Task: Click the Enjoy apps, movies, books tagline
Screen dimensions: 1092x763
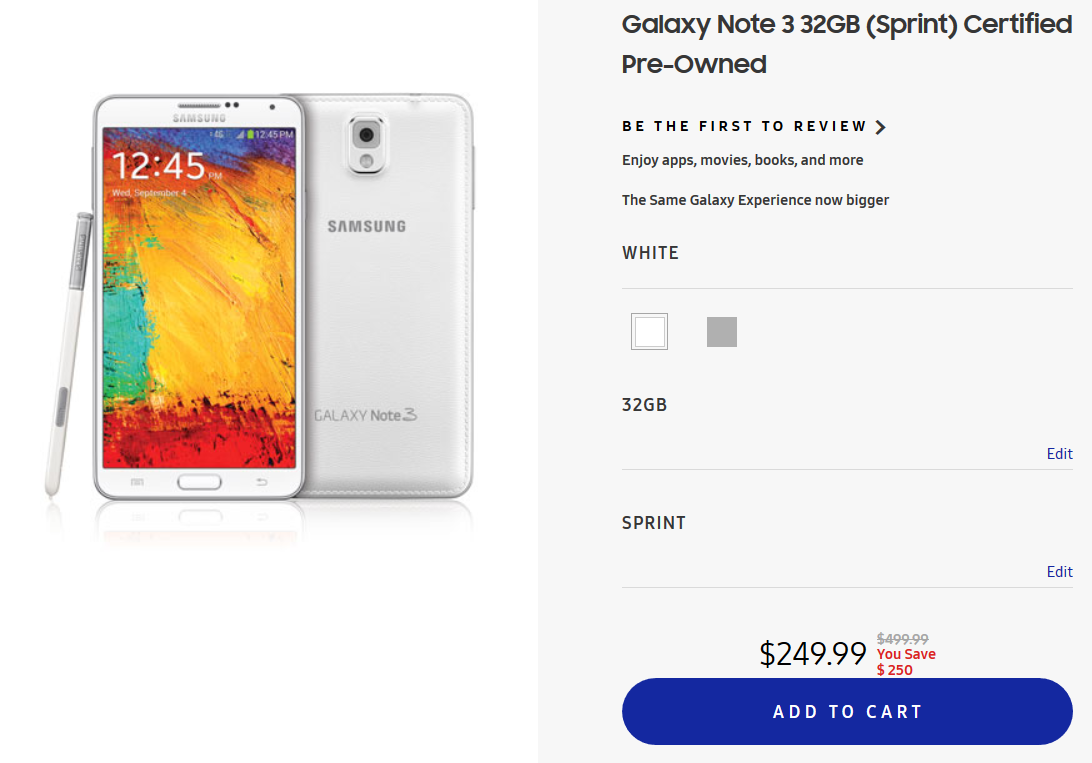Action: (x=743, y=159)
